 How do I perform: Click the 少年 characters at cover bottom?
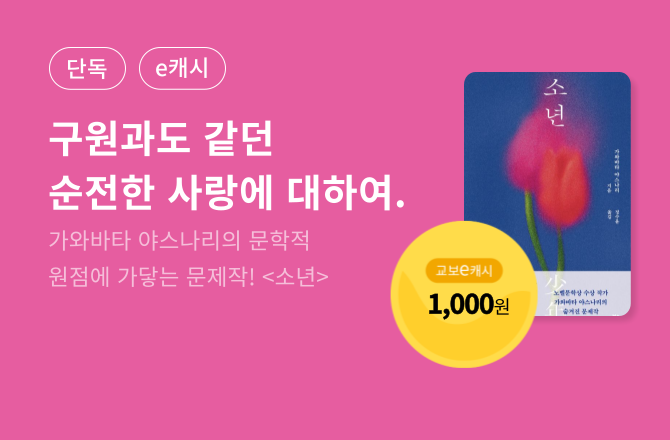click(x=555, y=296)
